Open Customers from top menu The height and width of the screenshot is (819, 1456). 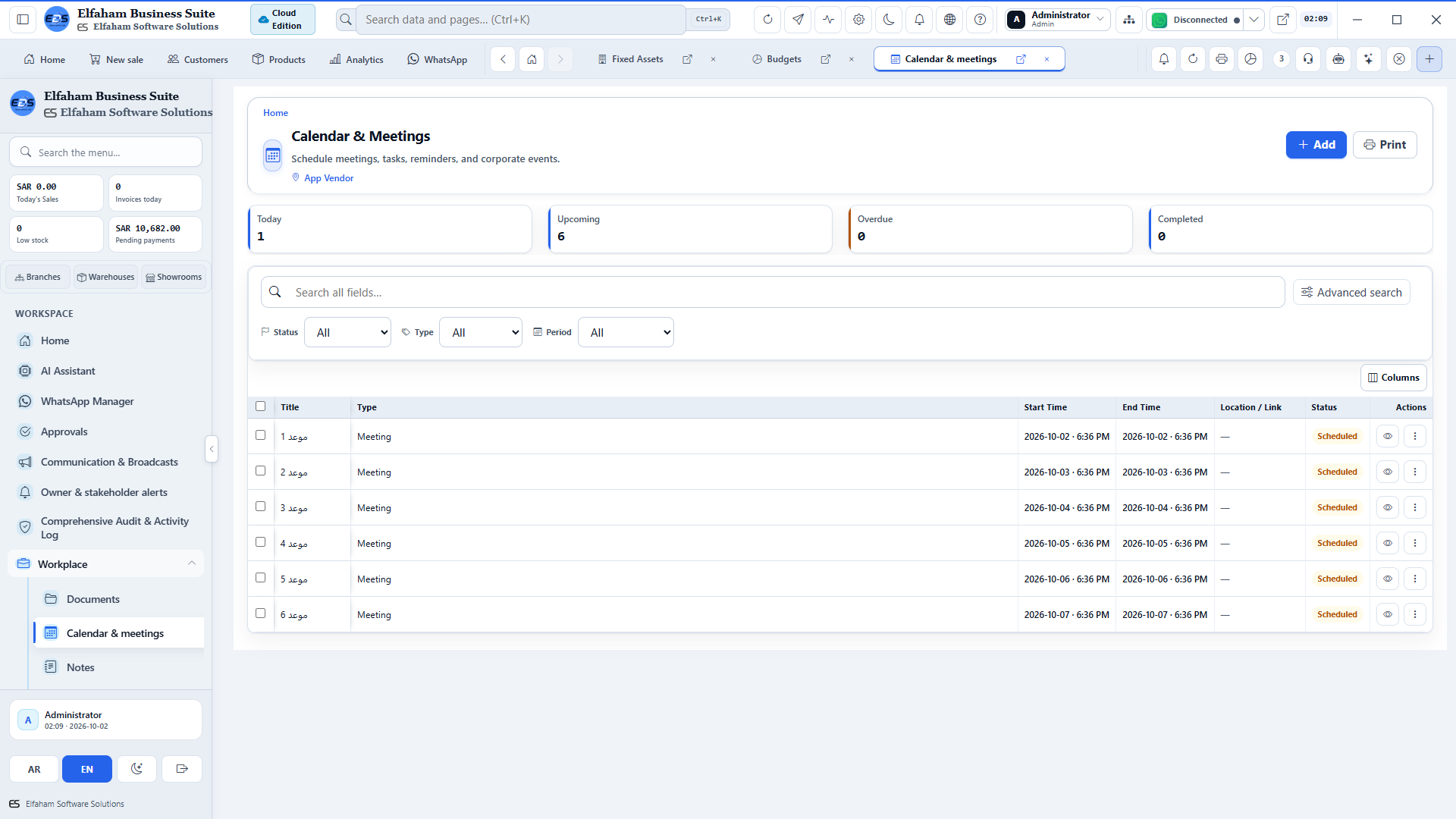197,60
